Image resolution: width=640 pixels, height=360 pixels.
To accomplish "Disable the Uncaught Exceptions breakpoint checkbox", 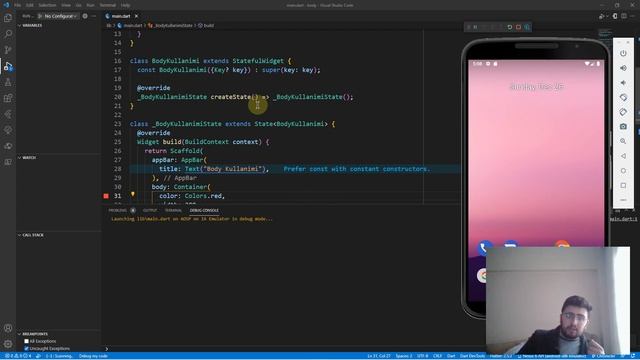I will tap(27, 349).
